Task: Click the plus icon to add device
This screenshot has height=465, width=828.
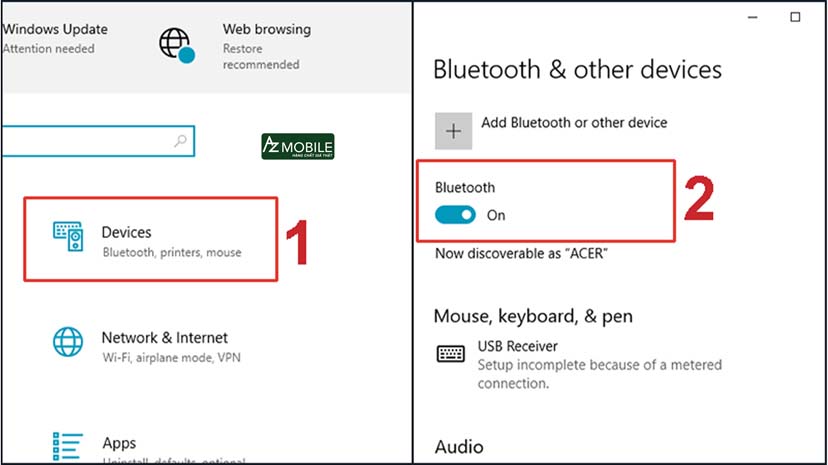Action: [453, 131]
